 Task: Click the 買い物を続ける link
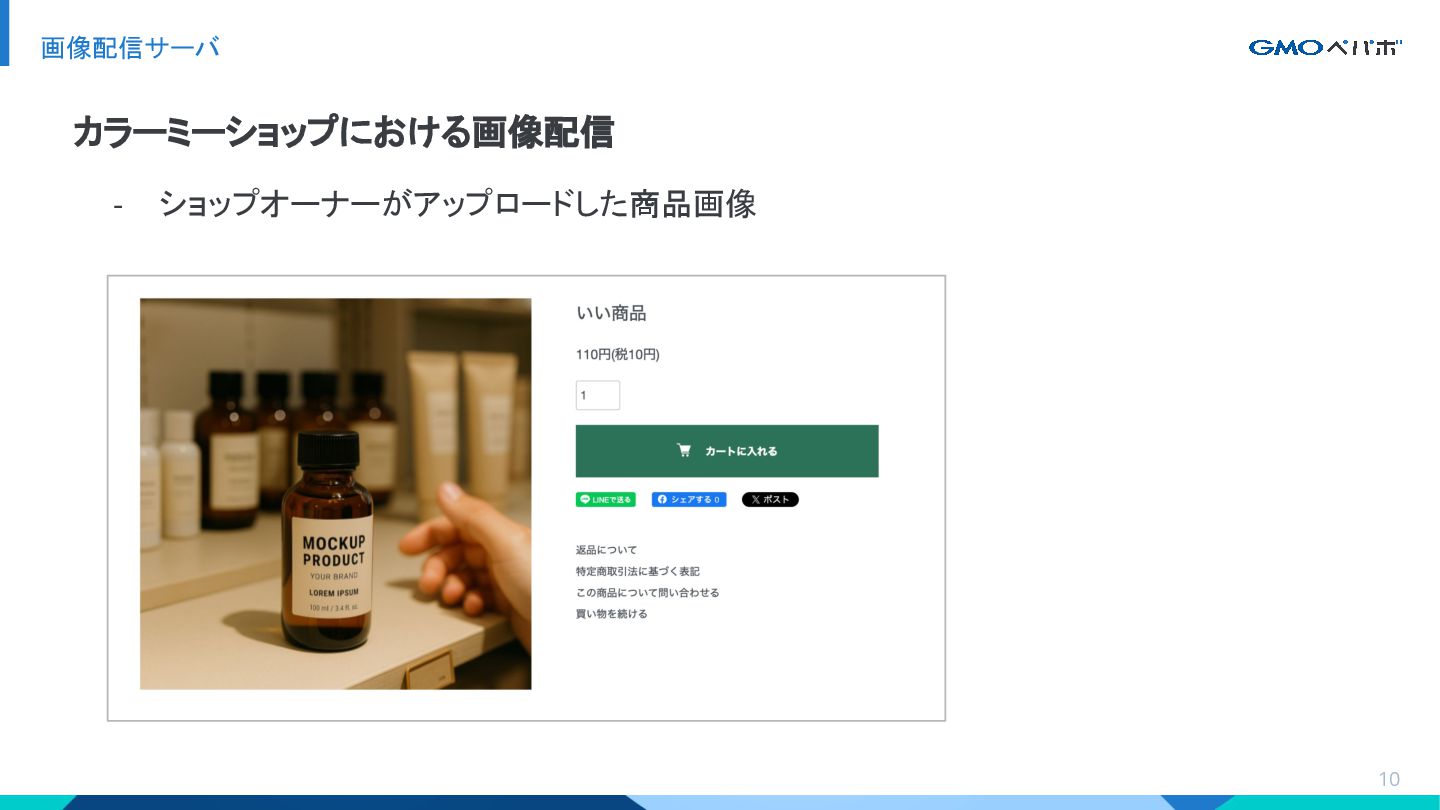coord(612,614)
